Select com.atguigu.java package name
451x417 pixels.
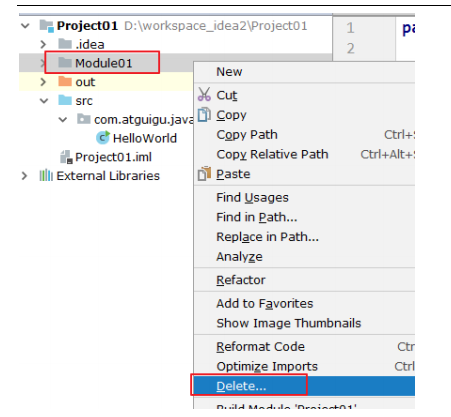[143, 120]
